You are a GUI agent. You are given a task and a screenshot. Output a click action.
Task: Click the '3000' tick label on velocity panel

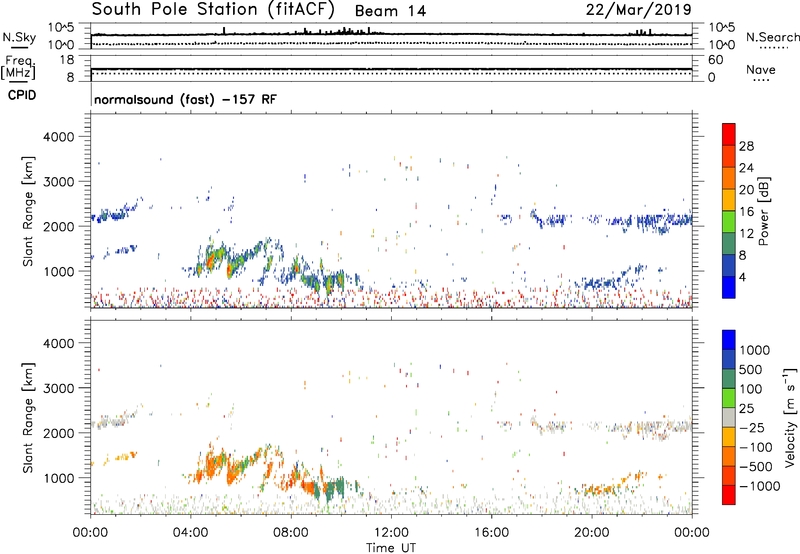pyautogui.click(x=58, y=388)
